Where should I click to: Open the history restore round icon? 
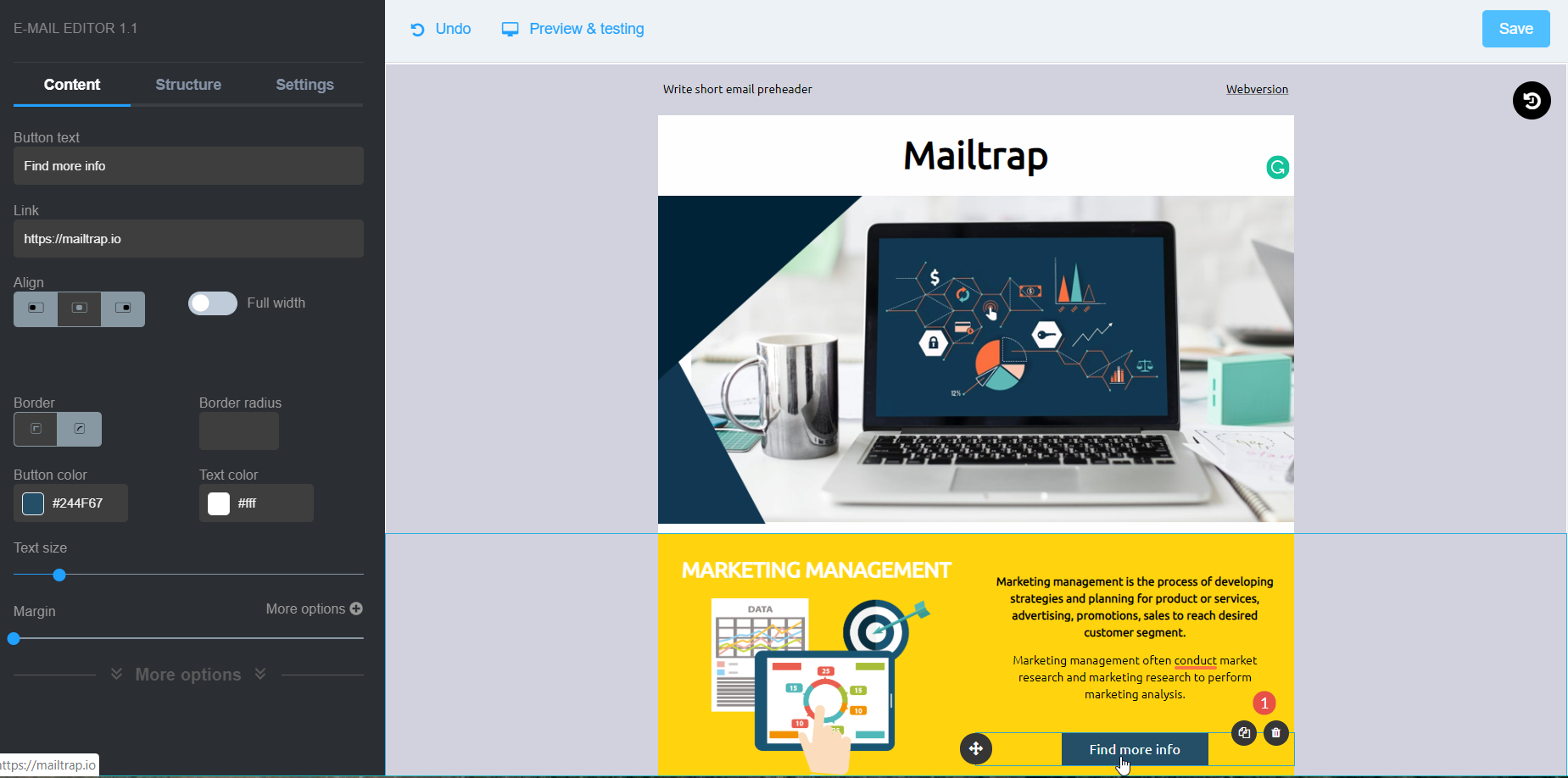[x=1532, y=101]
